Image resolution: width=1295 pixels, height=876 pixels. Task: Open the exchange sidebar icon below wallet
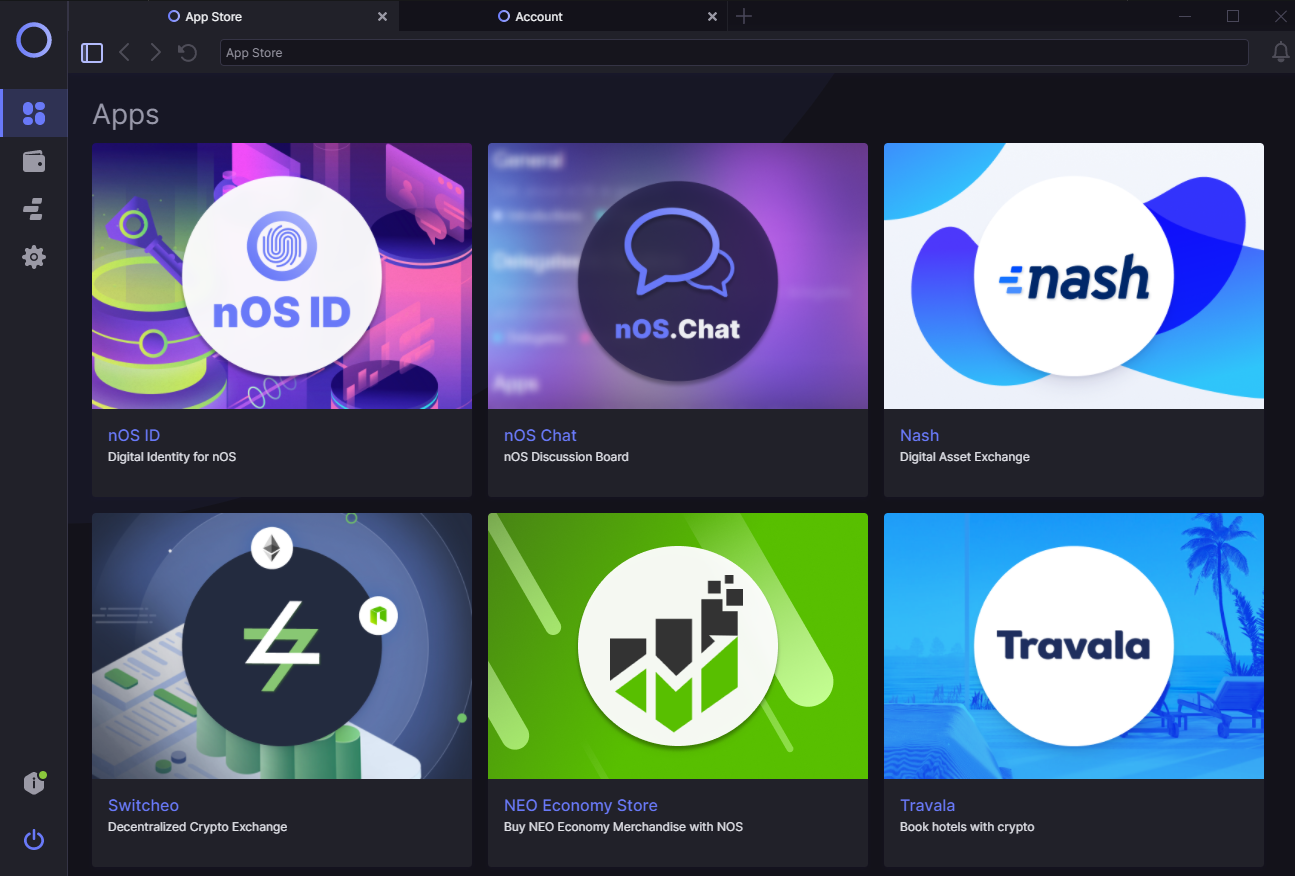[34, 209]
